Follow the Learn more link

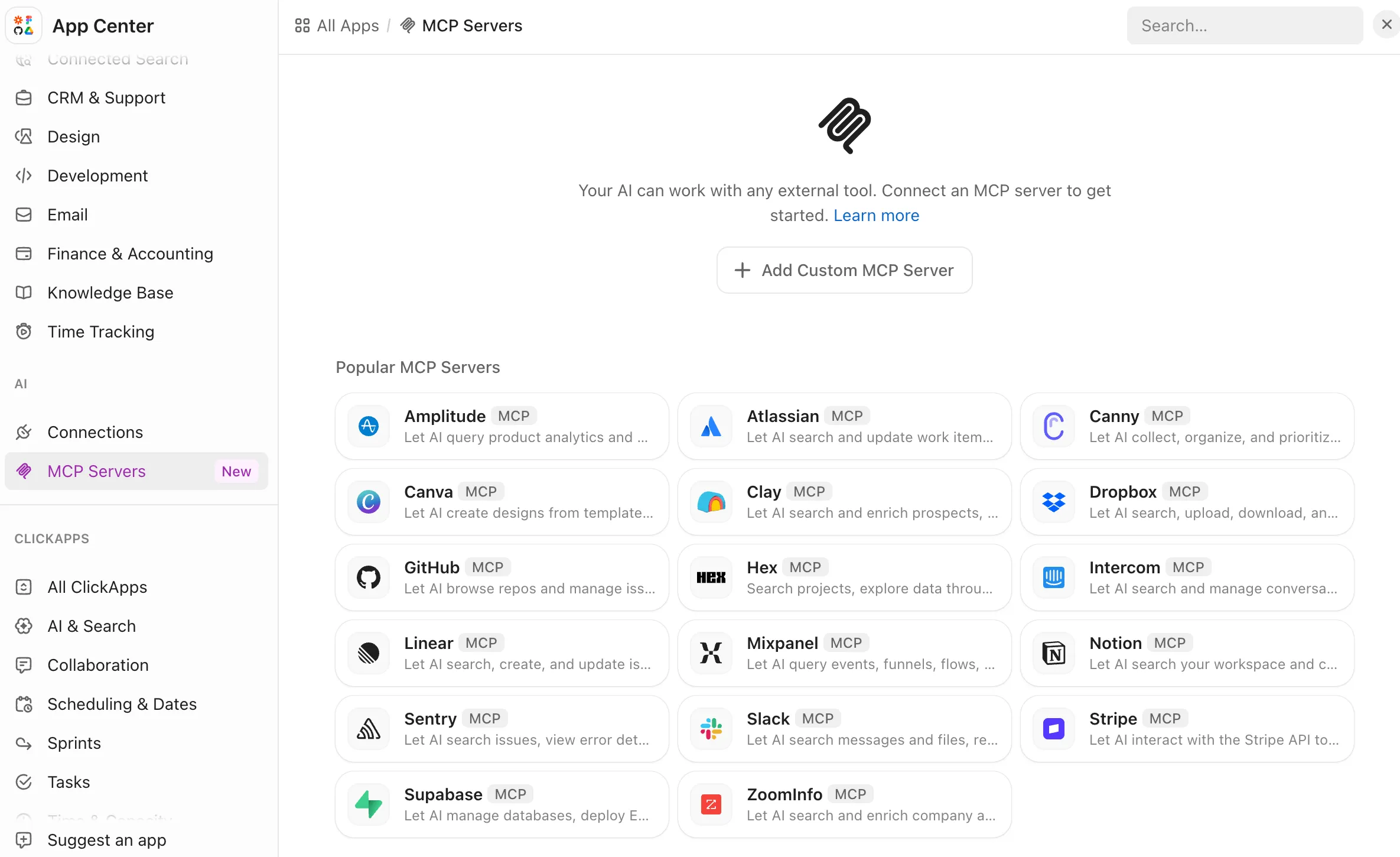coord(876,215)
